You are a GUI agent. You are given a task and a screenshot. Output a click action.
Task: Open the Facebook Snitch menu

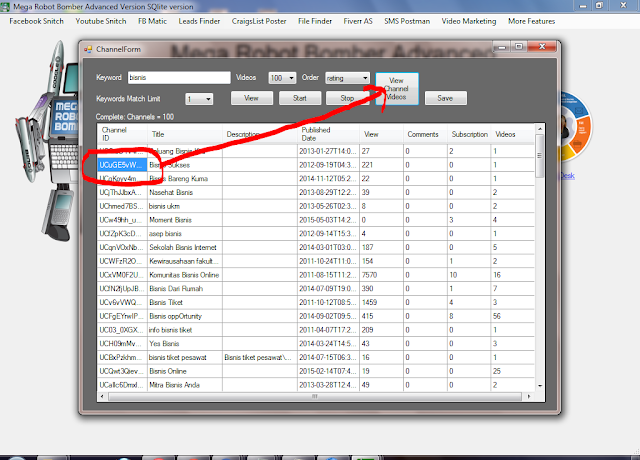pos(36,21)
